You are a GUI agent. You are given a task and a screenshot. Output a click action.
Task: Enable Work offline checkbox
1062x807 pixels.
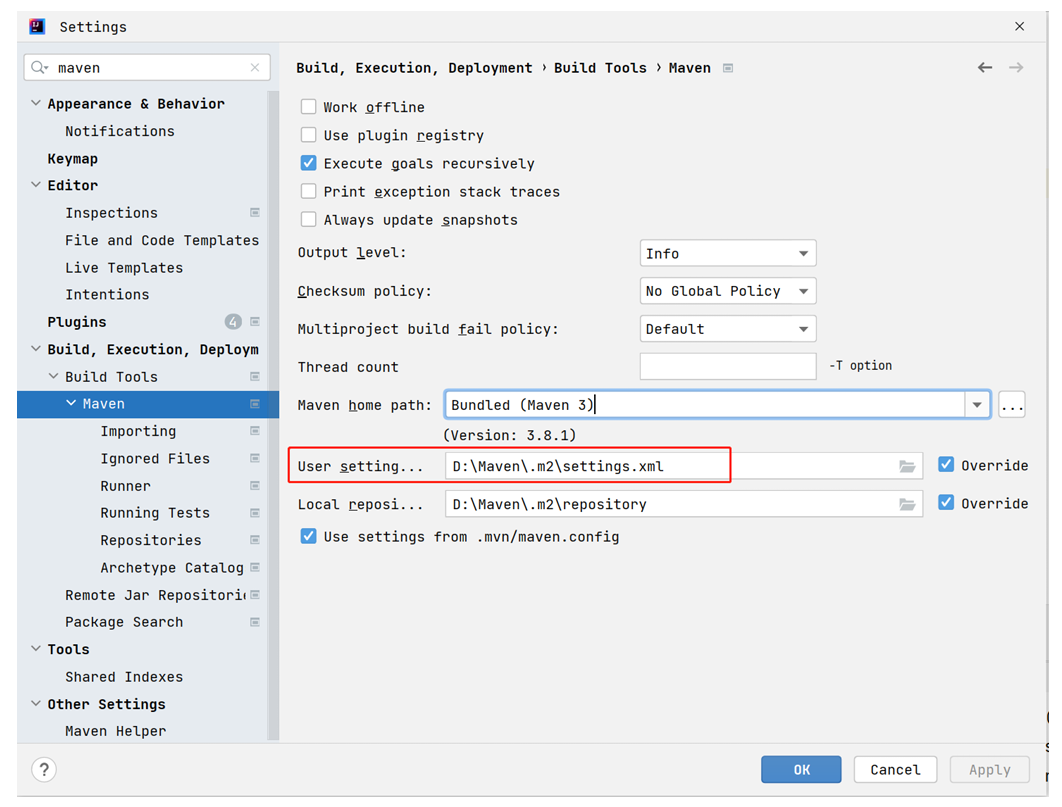coord(308,106)
